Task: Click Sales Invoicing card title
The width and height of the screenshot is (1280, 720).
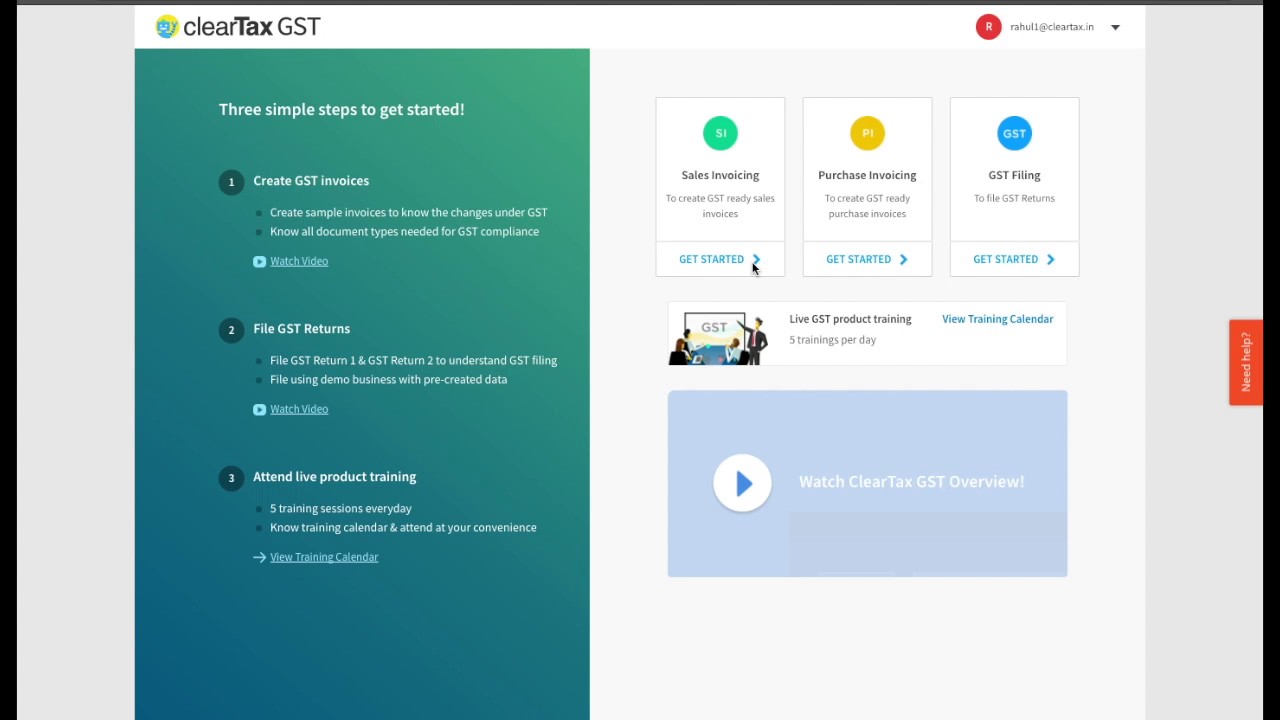Action: click(x=720, y=175)
